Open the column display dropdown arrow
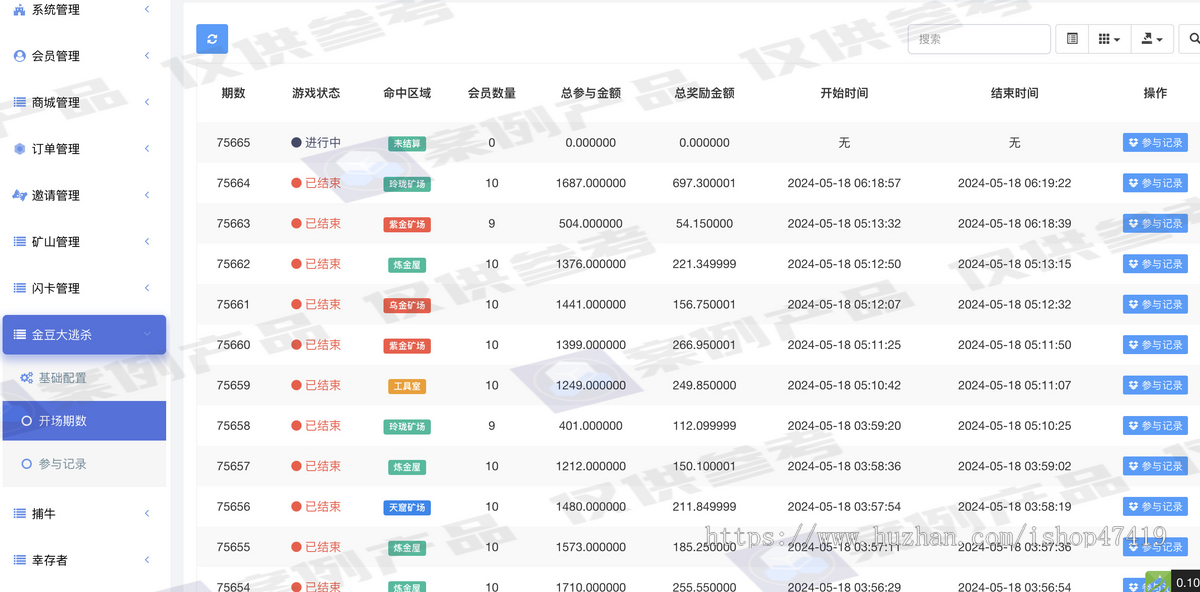This screenshot has width=1200, height=592. click(x=1118, y=38)
